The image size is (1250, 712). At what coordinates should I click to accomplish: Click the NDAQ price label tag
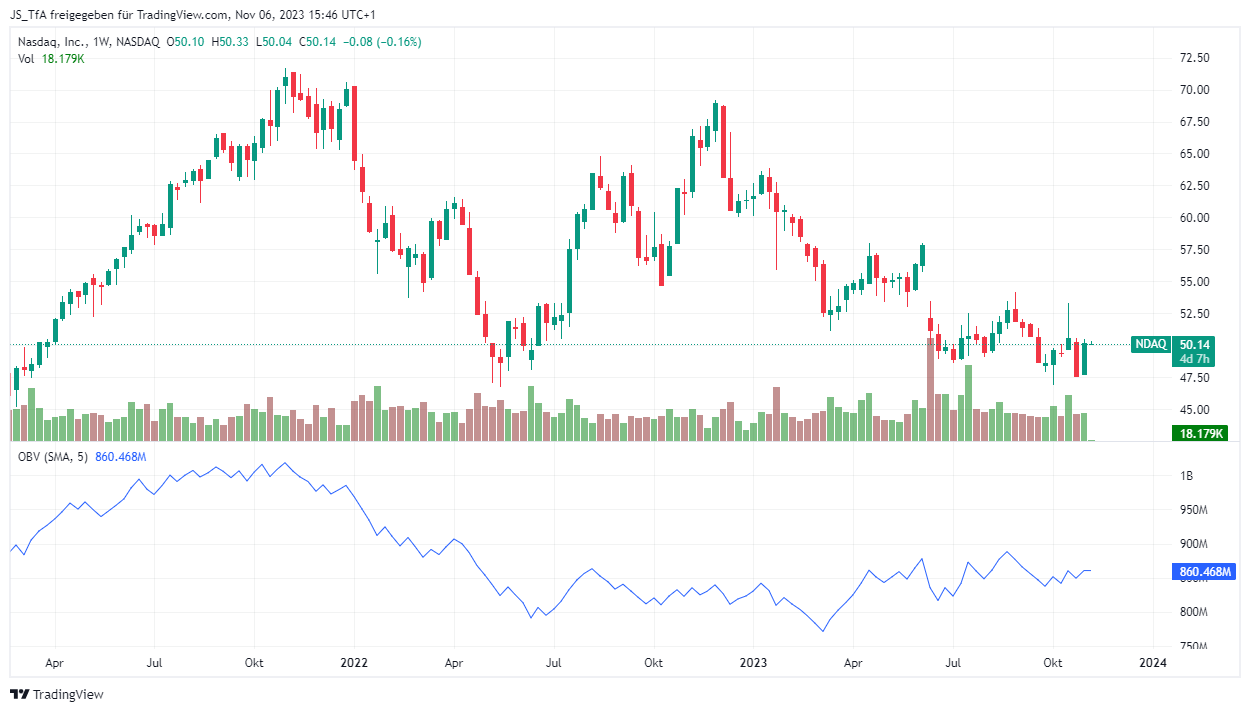pyautogui.click(x=1150, y=344)
